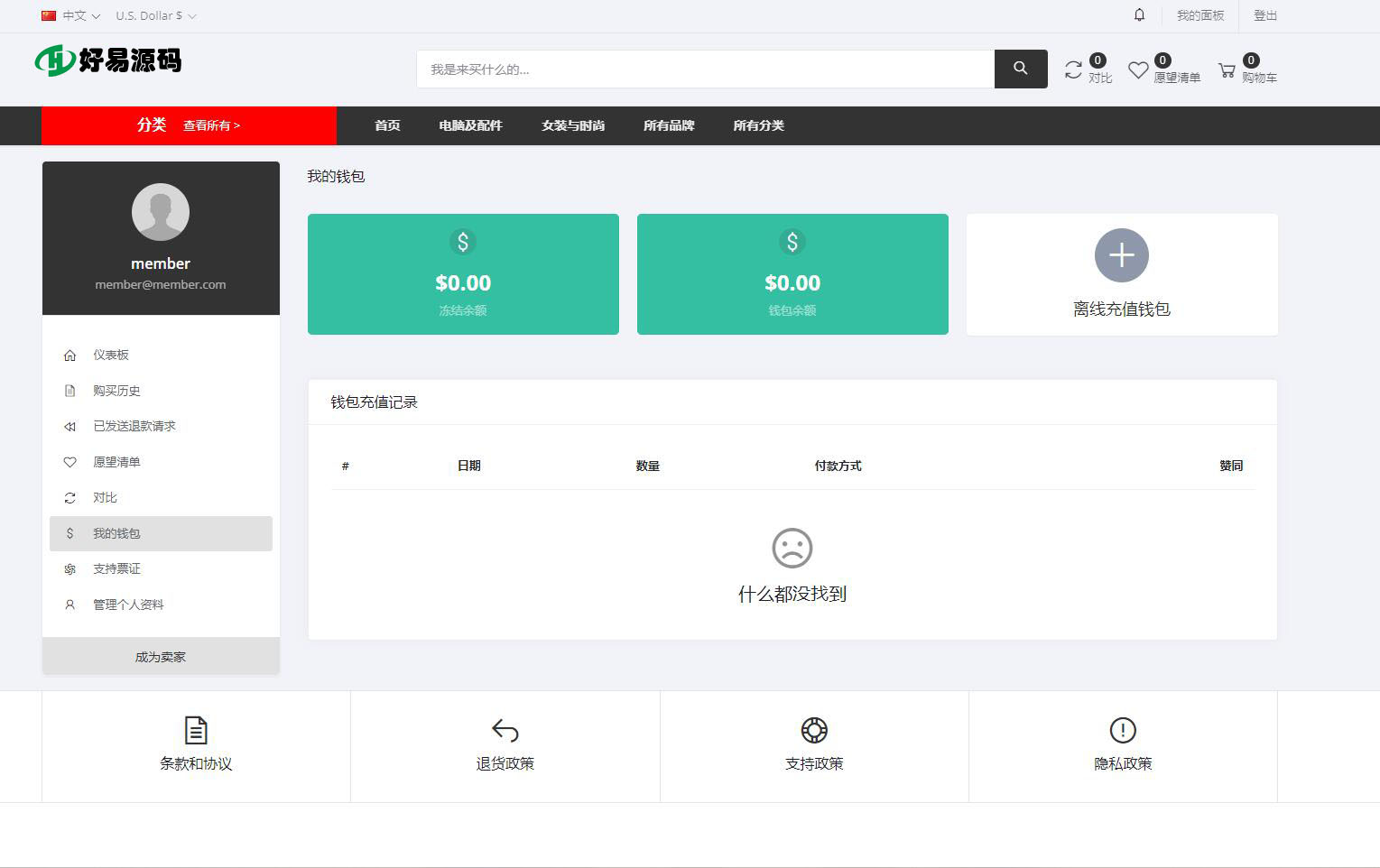Click the support icon beside 支持票证
1380x868 pixels.
coord(69,569)
